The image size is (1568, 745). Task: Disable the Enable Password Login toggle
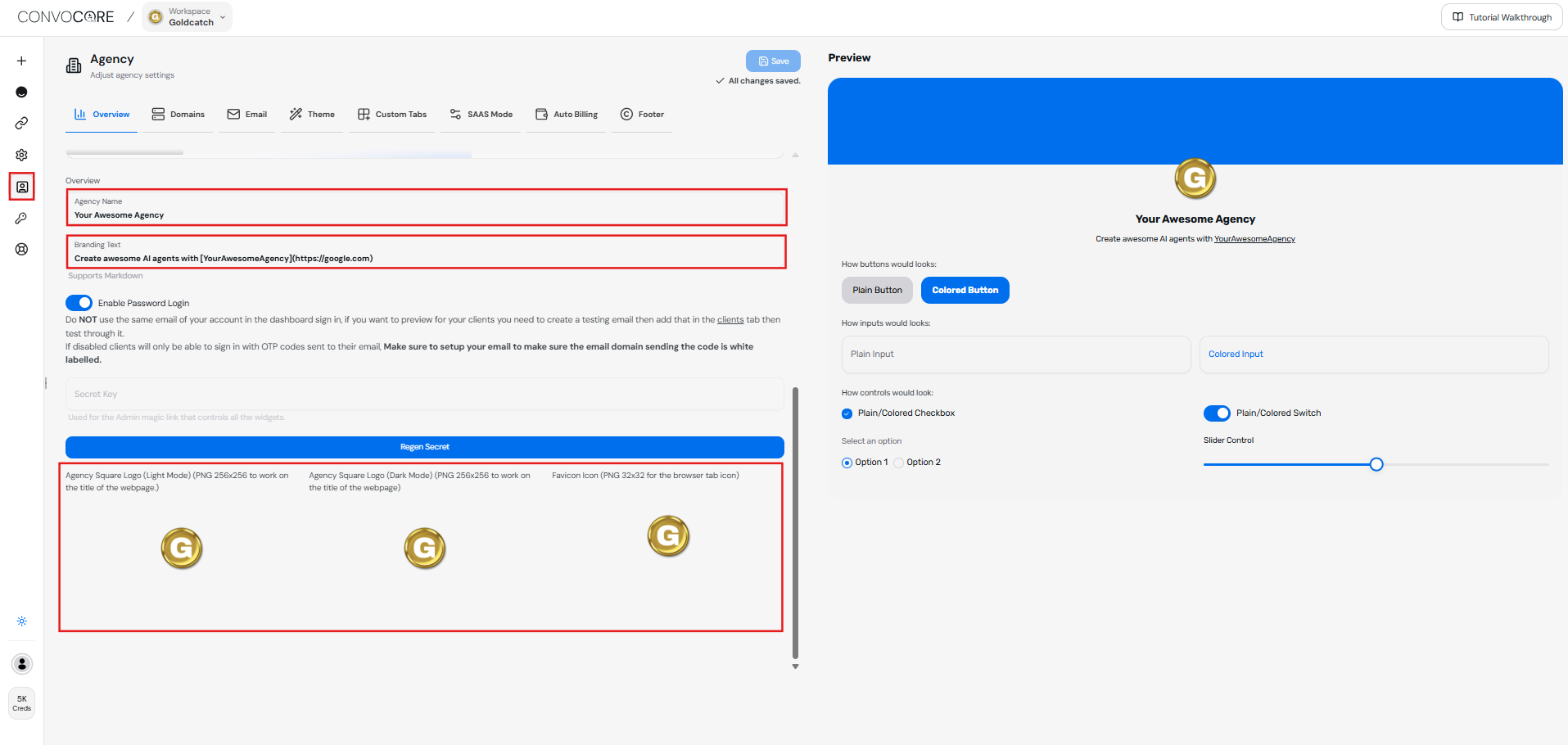point(79,302)
